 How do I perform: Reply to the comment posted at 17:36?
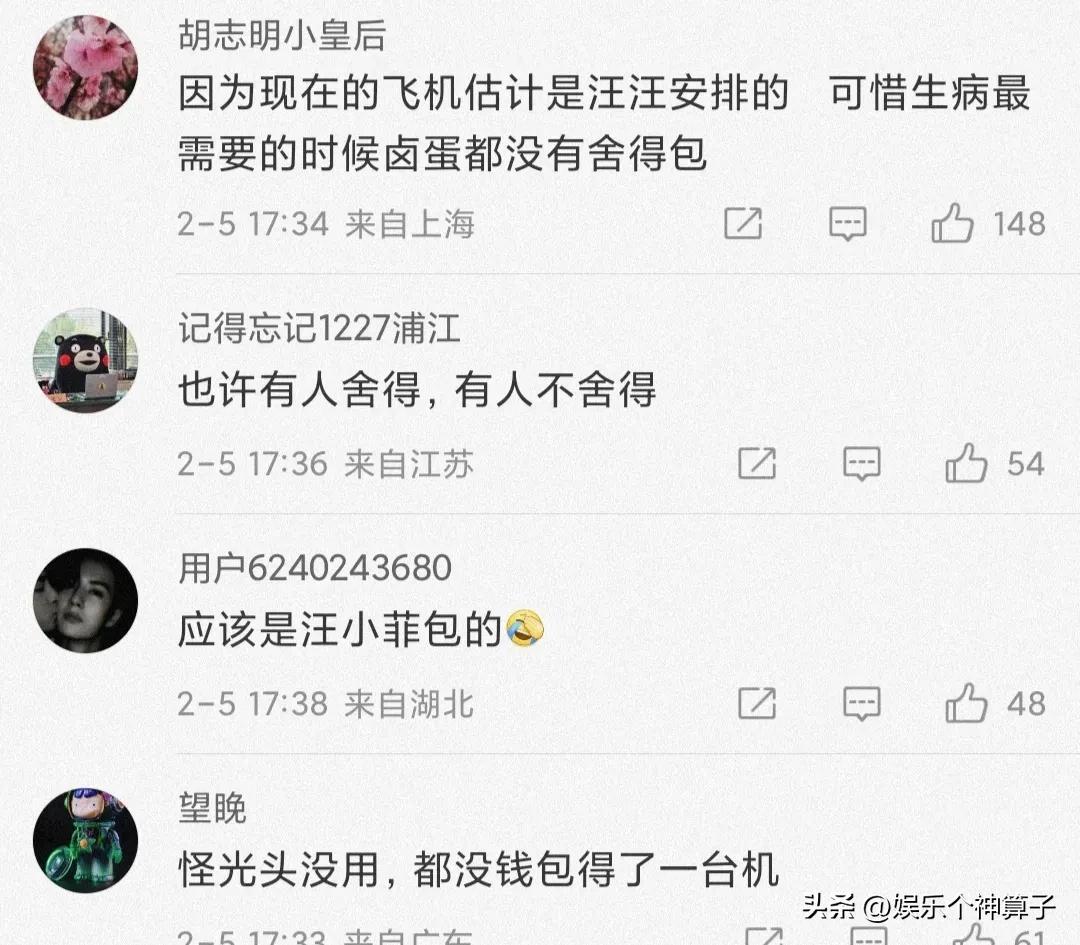click(x=862, y=463)
